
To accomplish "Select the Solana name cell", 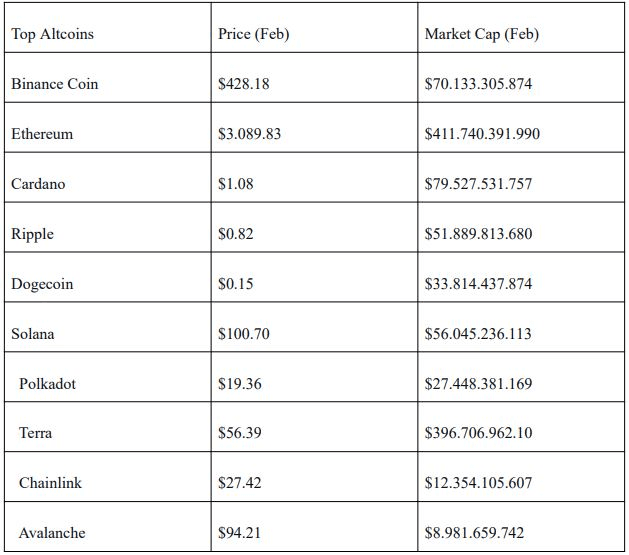I will pos(33,334).
